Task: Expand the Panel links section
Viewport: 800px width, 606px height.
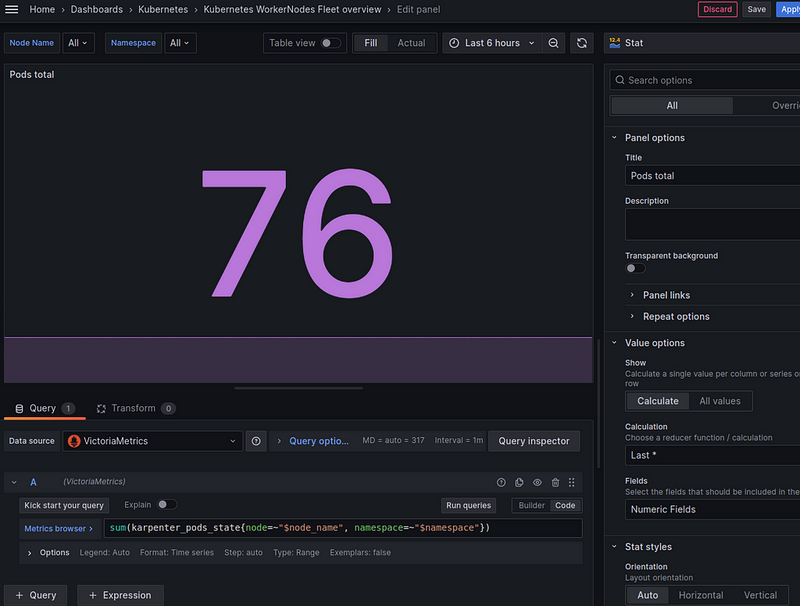Action: tap(665, 295)
